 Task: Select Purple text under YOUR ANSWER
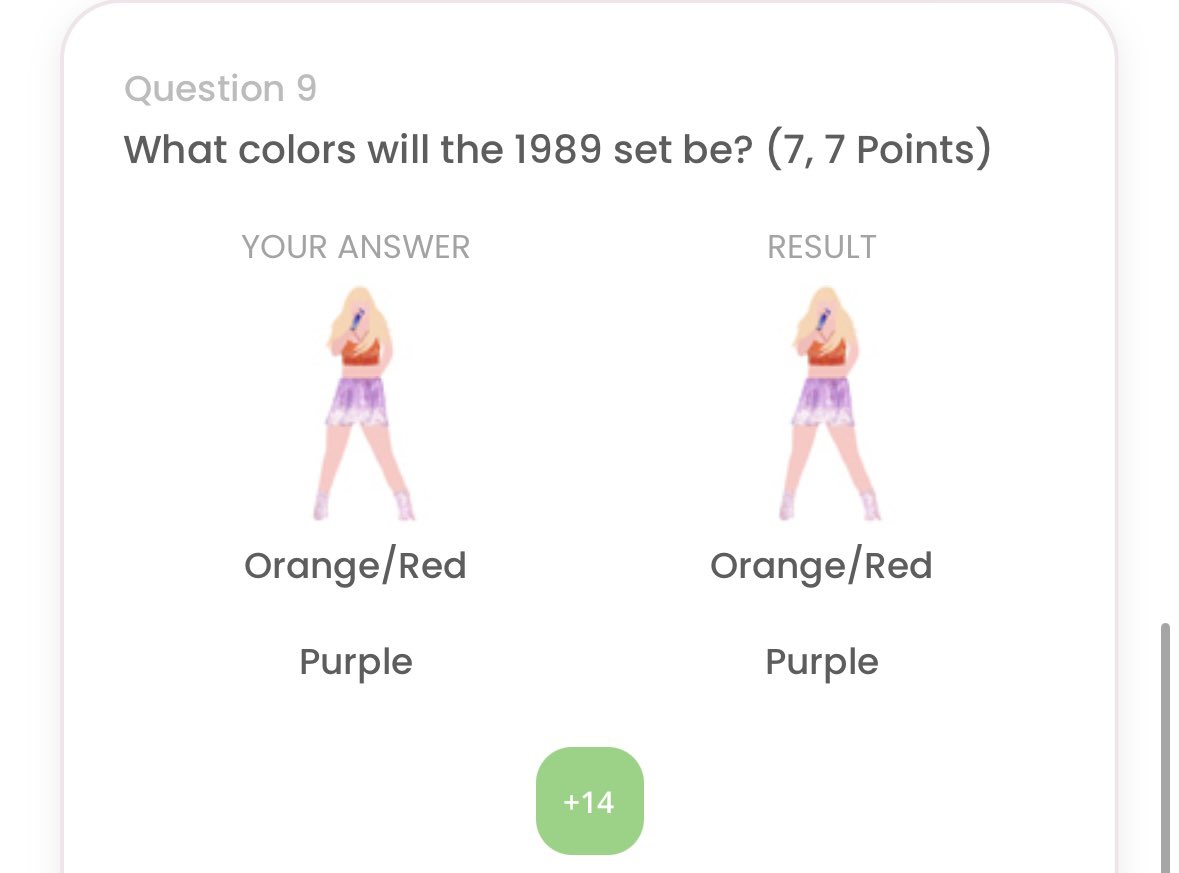pyautogui.click(x=356, y=662)
